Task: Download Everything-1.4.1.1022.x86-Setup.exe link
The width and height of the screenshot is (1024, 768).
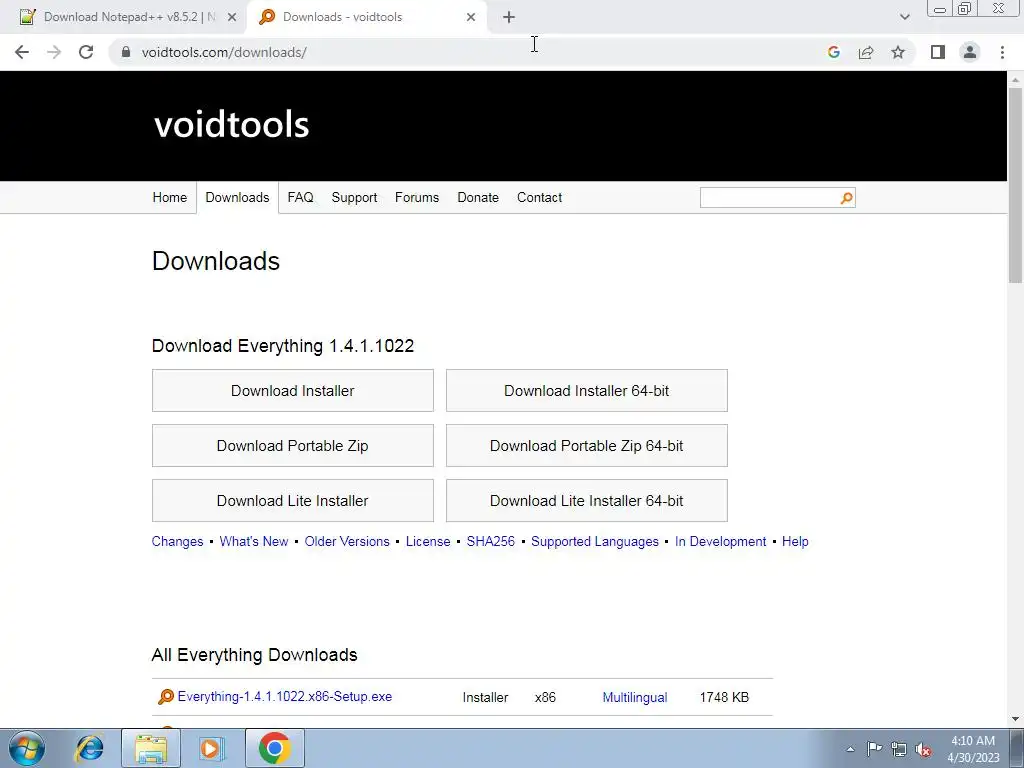Action: [x=285, y=697]
